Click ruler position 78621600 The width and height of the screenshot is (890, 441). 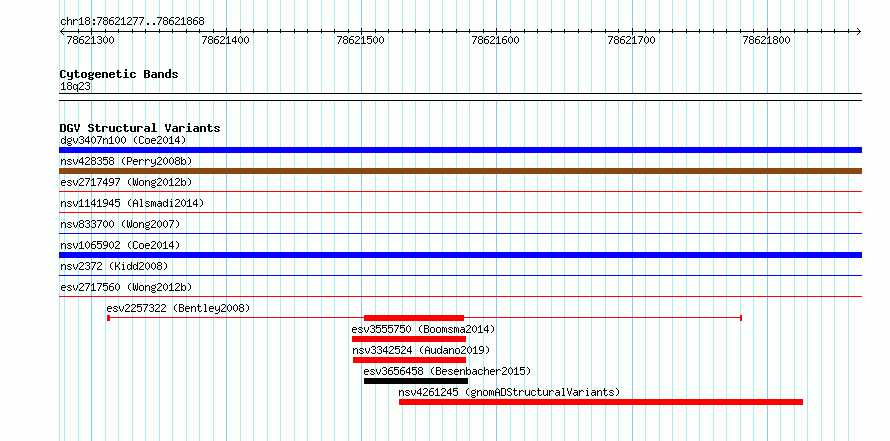496,40
